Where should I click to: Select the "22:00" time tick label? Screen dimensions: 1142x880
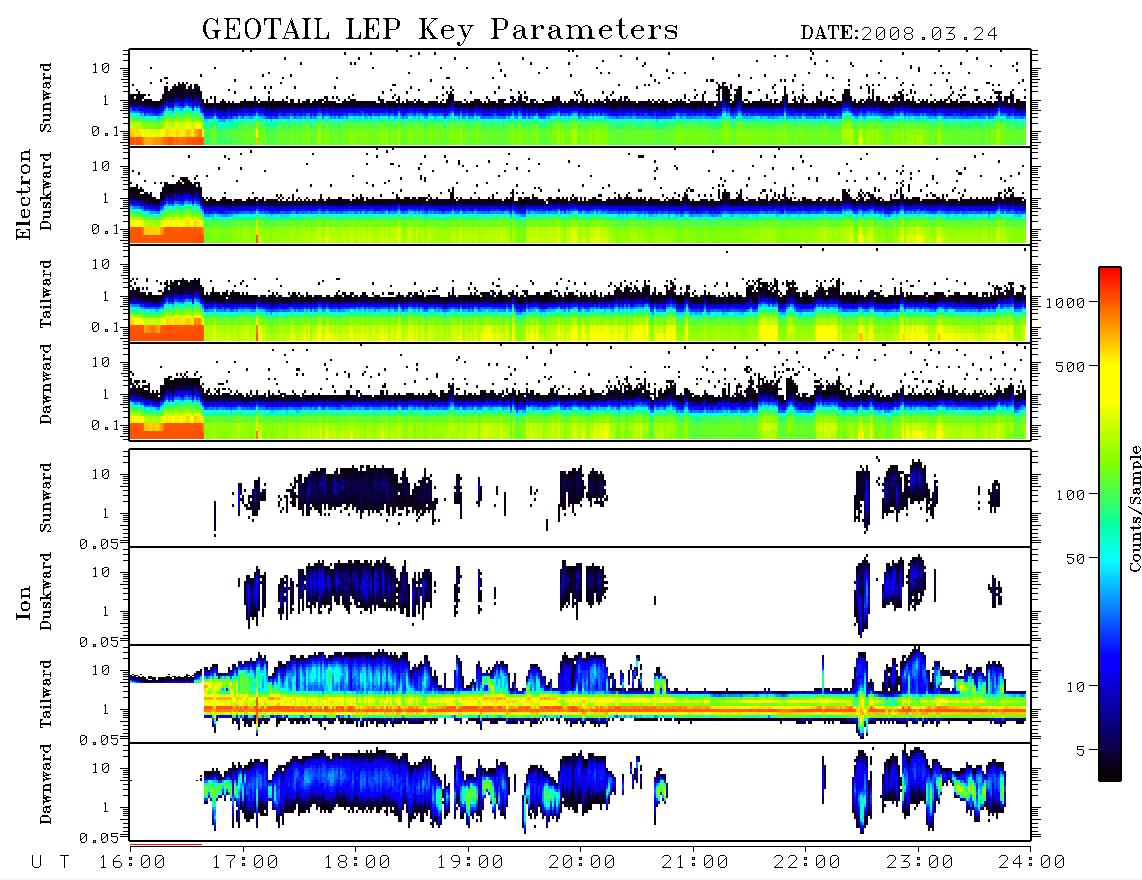pyautogui.click(x=807, y=863)
